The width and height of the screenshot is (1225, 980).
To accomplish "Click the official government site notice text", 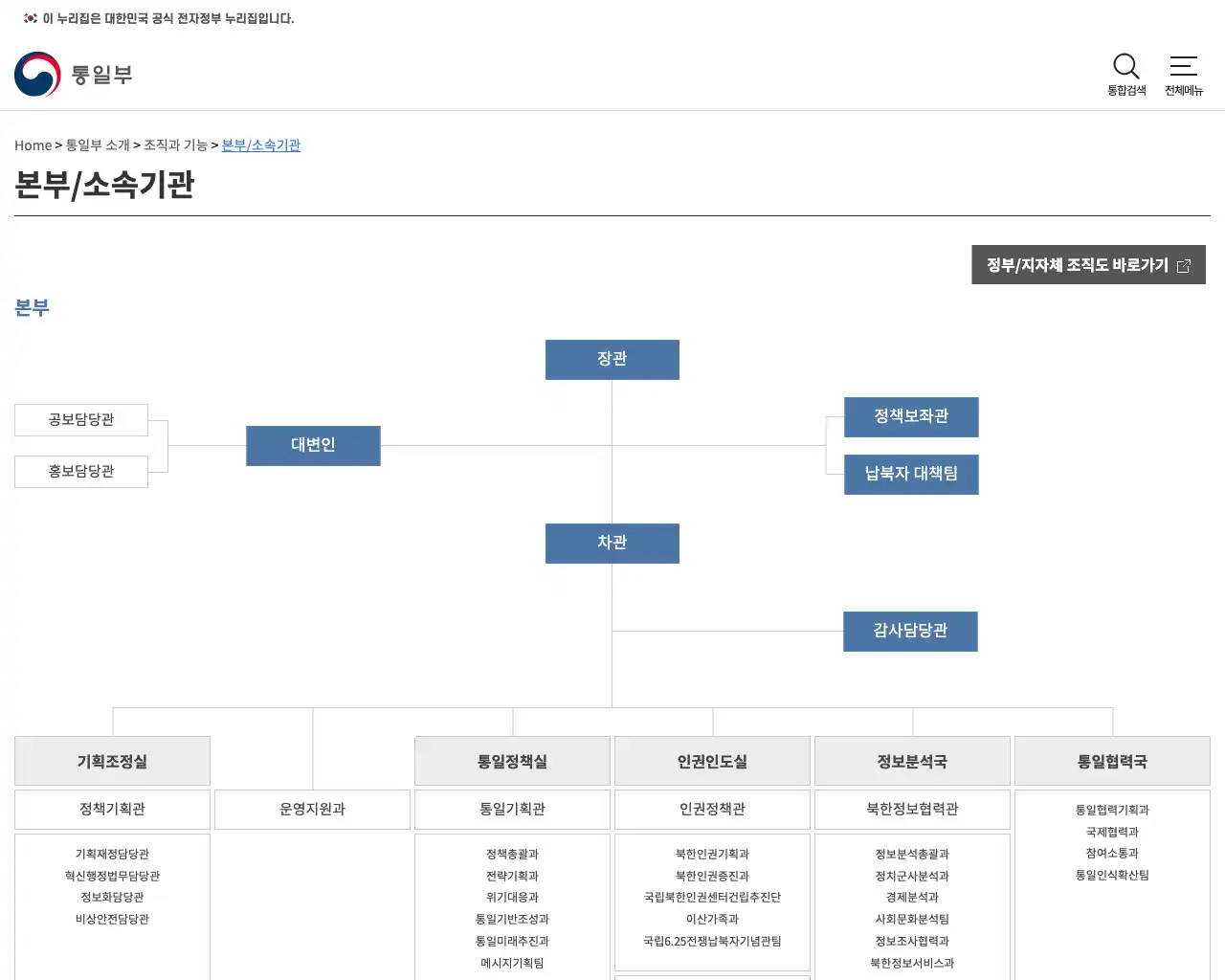I will click(x=168, y=18).
